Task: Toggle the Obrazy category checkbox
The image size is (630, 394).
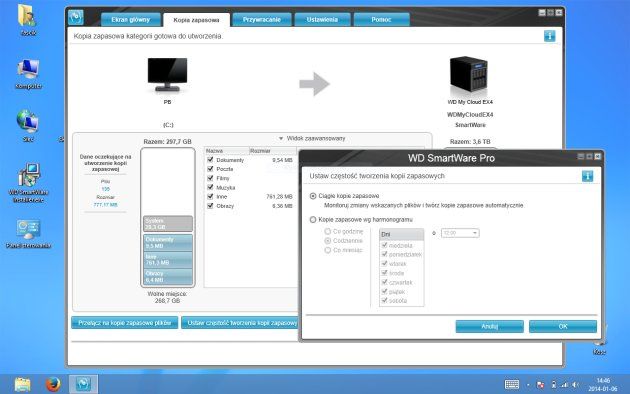Action: click(210, 206)
